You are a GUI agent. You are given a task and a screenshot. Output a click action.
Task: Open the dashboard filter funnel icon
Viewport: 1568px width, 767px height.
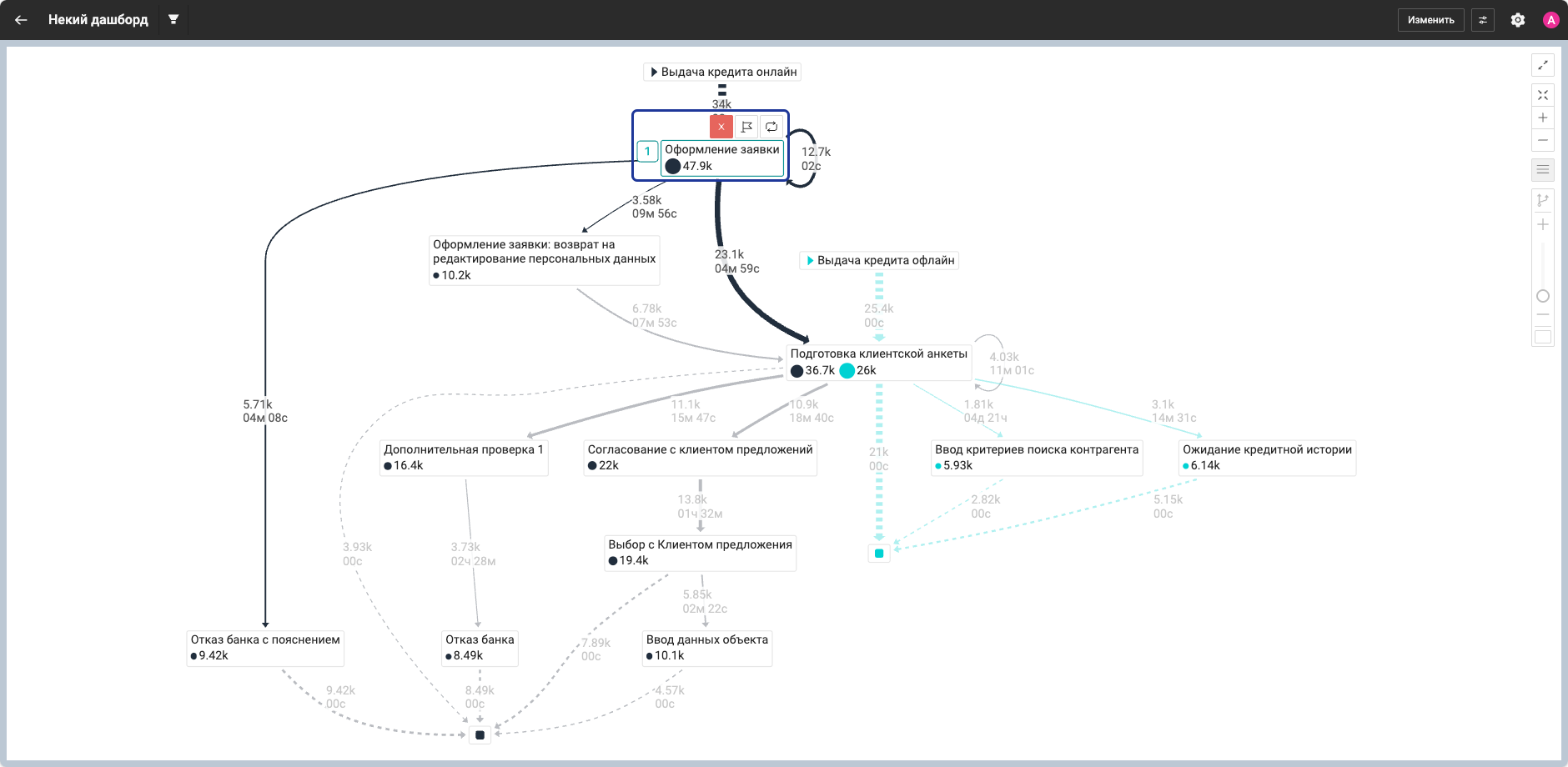(173, 19)
